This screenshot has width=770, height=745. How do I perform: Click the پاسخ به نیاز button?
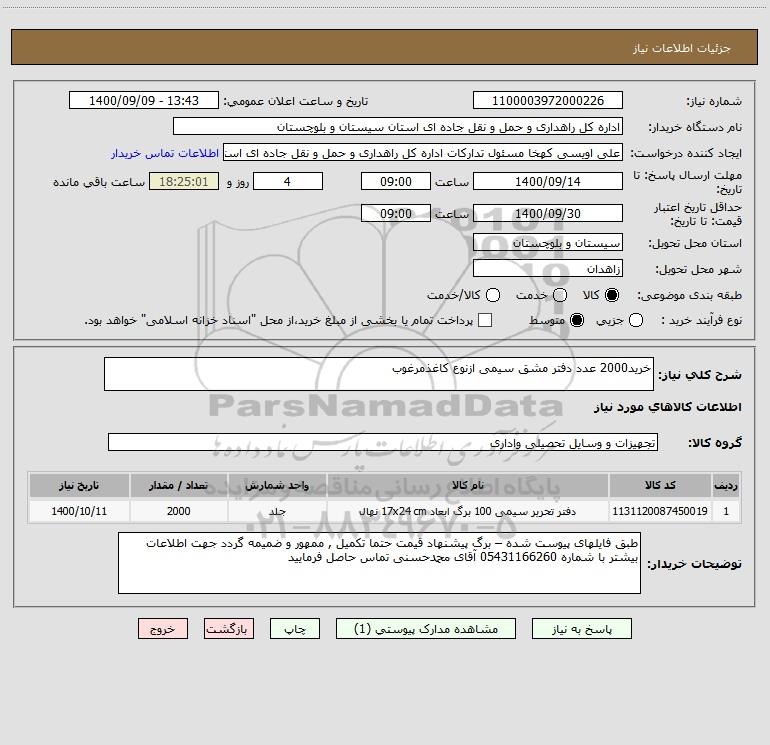[581, 629]
